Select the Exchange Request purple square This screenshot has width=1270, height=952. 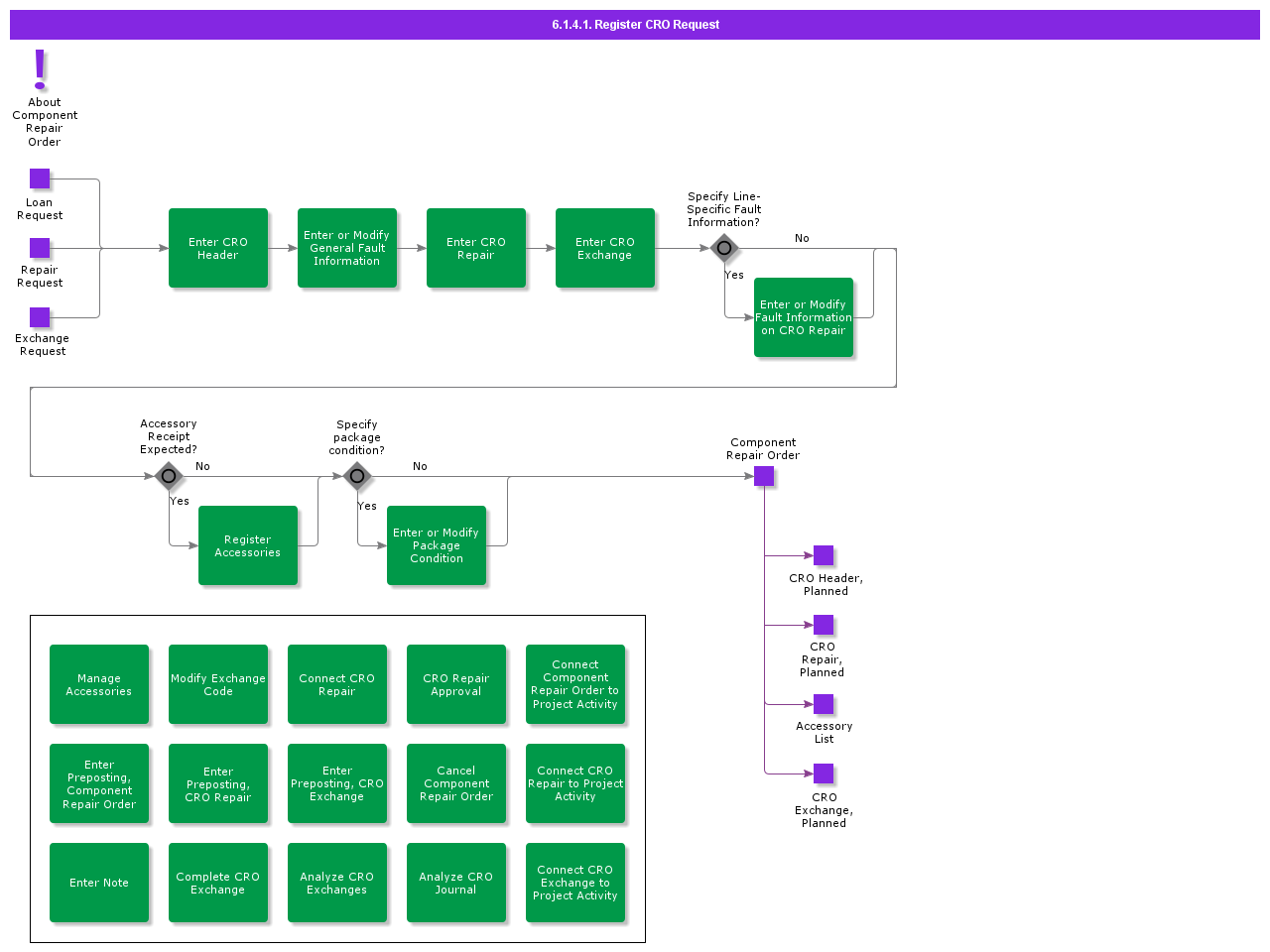point(40,317)
